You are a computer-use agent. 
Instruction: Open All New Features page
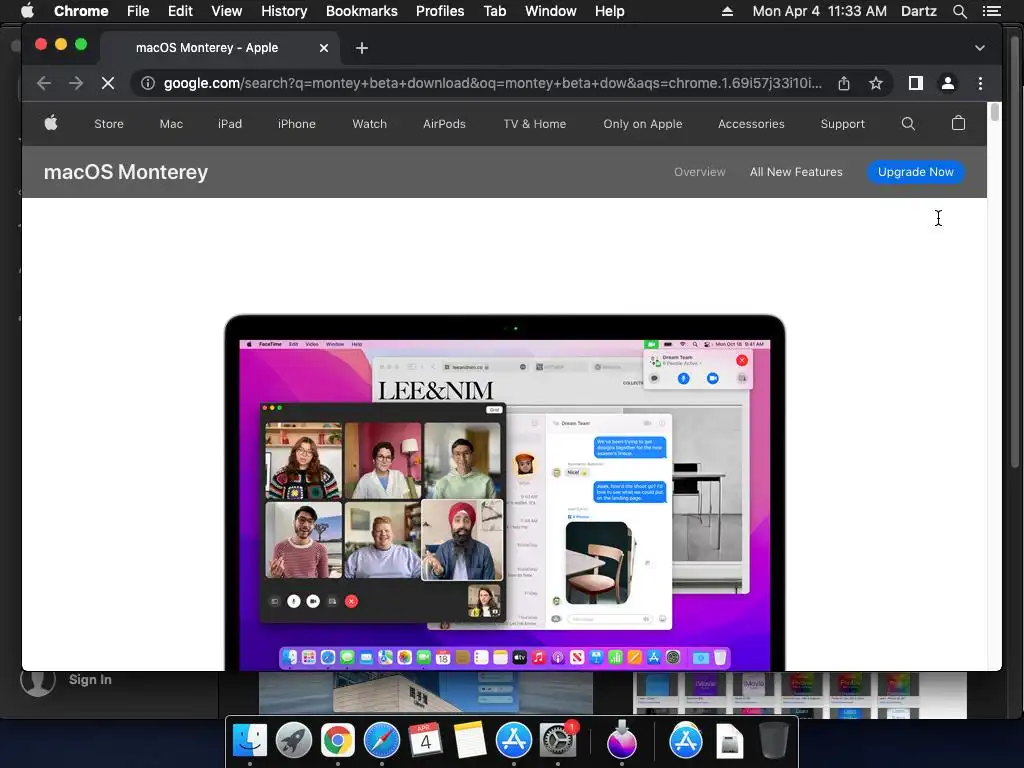point(796,172)
